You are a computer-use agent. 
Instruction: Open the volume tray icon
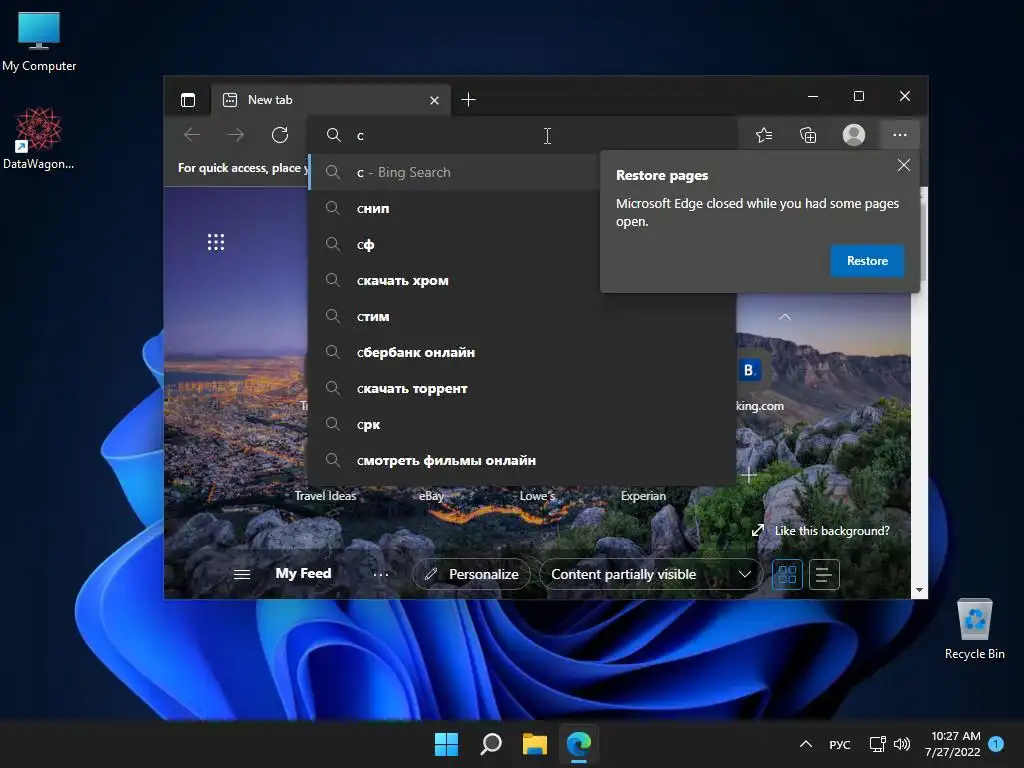tap(902, 744)
